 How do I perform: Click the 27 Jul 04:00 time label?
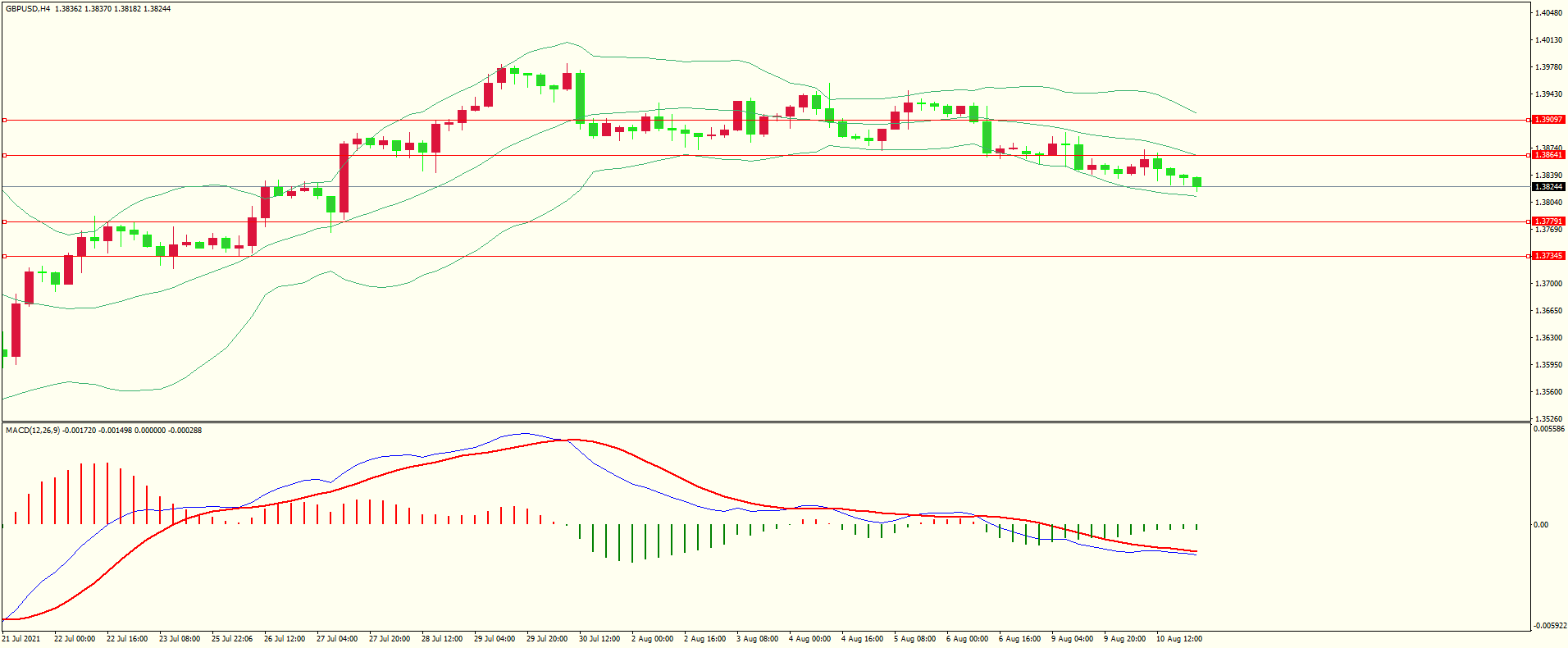tap(337, 639)
